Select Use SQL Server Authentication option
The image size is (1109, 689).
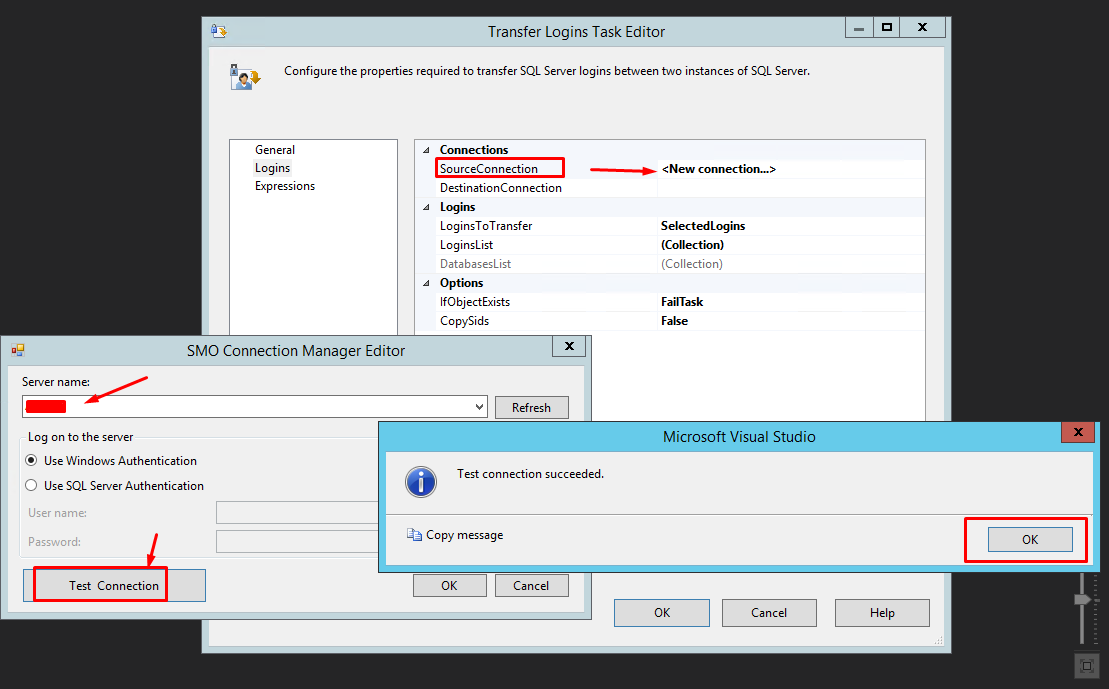(x=32, y=486)
